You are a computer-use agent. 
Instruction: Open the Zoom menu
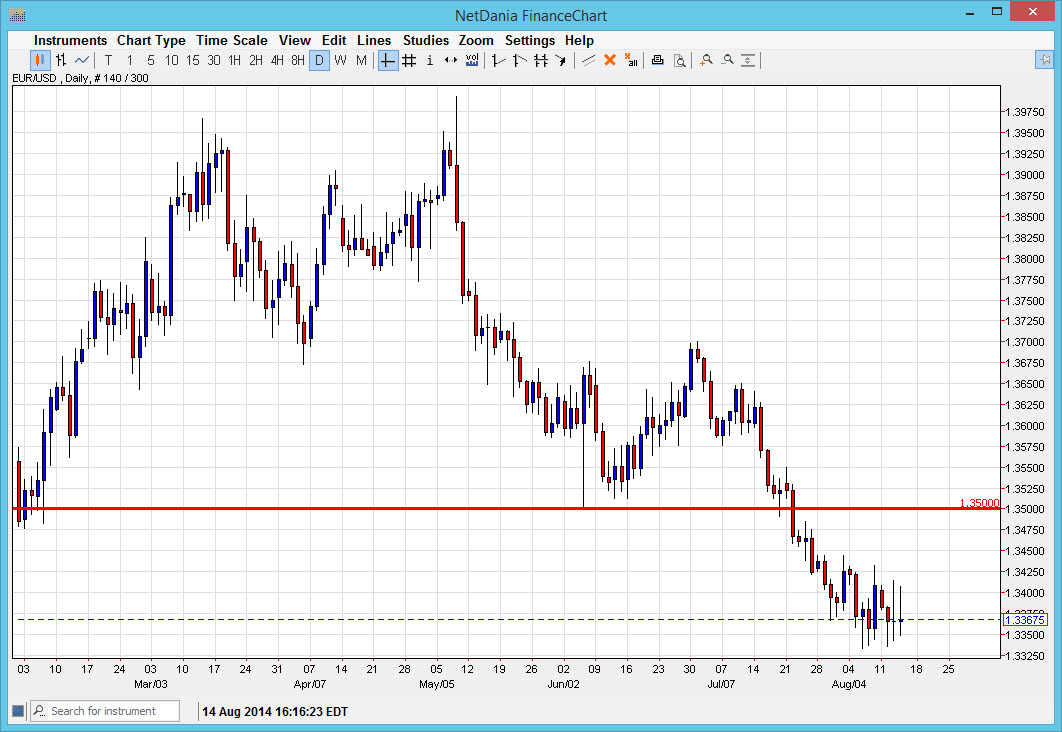tap(476, 40)
